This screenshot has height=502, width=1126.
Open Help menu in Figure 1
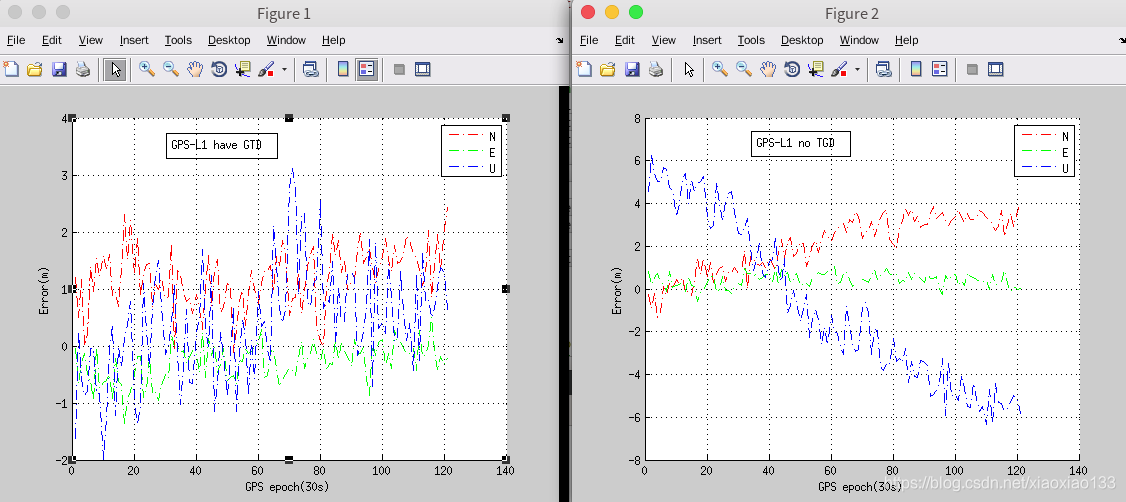333,40
